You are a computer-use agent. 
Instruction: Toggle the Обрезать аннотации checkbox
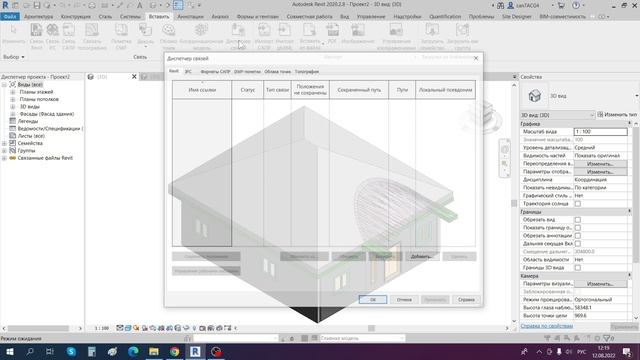point(578,236)
